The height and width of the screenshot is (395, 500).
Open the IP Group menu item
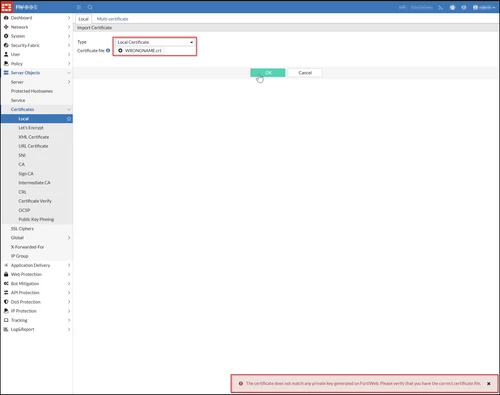pyautogui.click(x=19, y=256)
